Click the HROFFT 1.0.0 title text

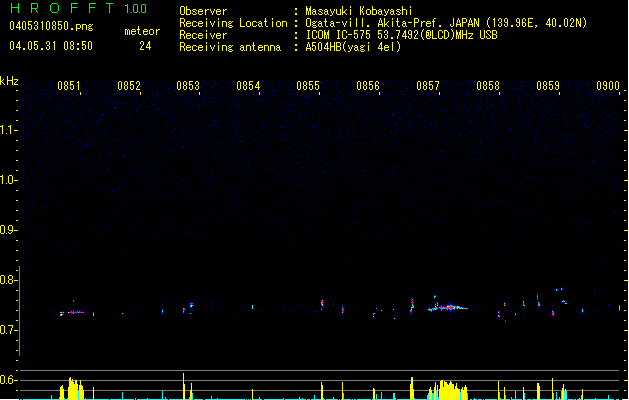click(78, 8)
